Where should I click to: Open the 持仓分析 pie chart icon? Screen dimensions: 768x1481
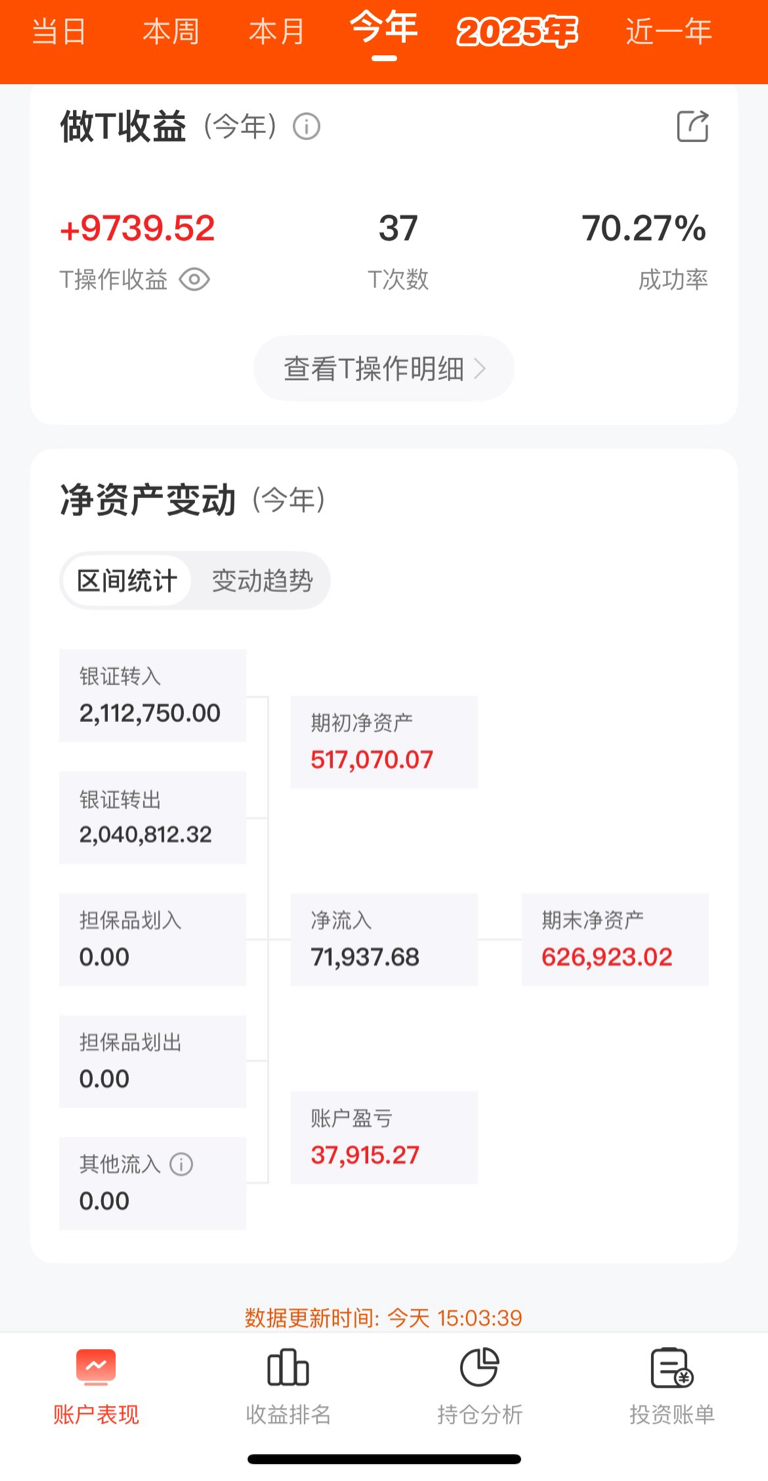(x=480, y=1367)
